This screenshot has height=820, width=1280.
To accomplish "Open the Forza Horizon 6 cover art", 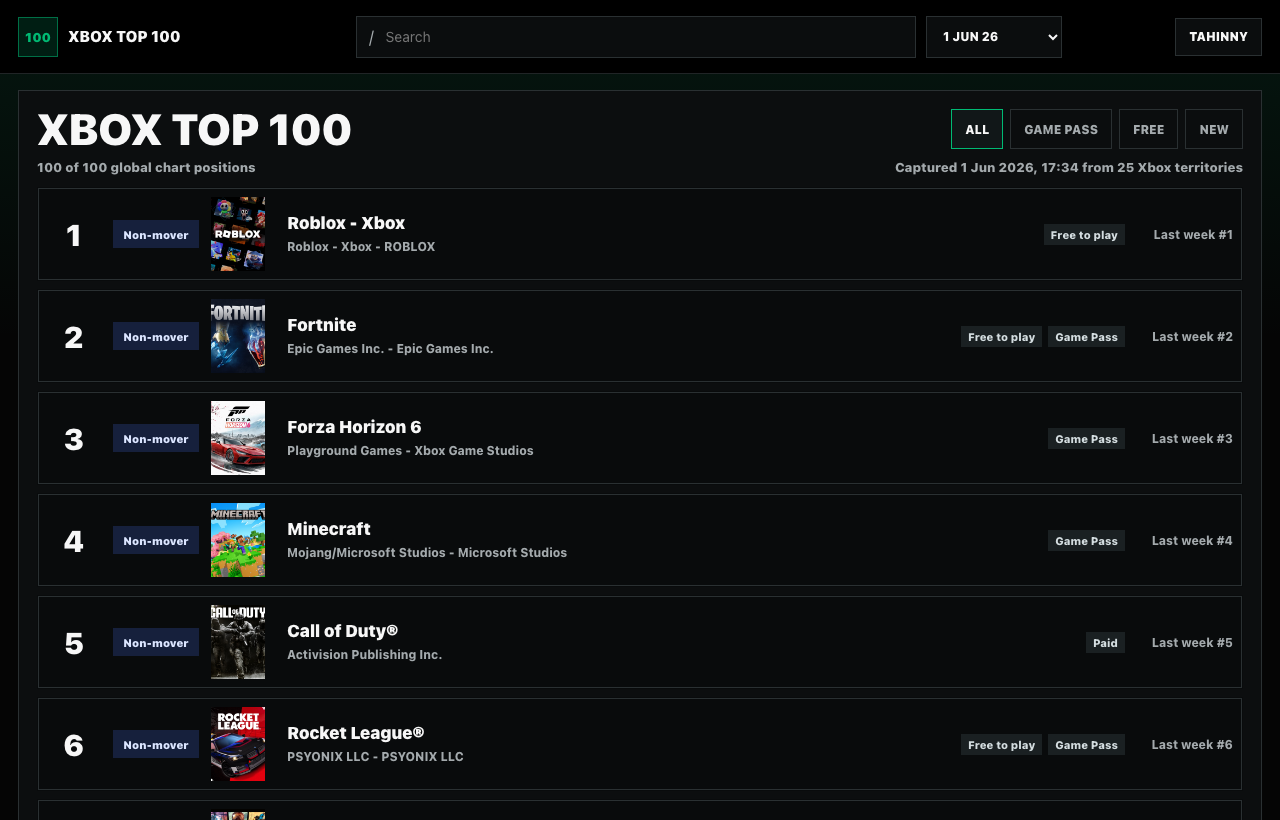I will pyautogui.click(x=238, y=438).
